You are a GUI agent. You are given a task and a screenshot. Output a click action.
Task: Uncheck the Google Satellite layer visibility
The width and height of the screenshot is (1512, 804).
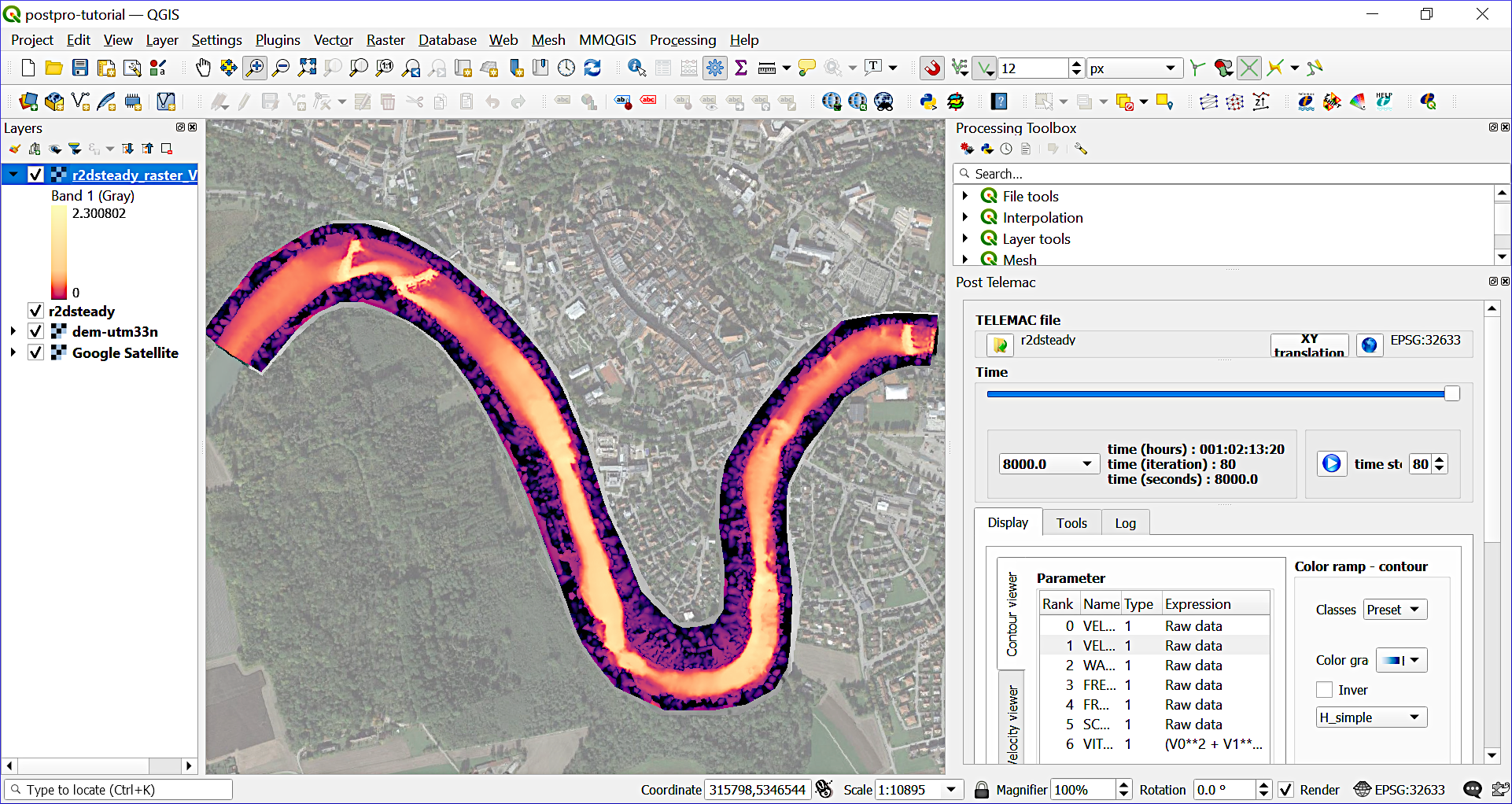[35, 352]
